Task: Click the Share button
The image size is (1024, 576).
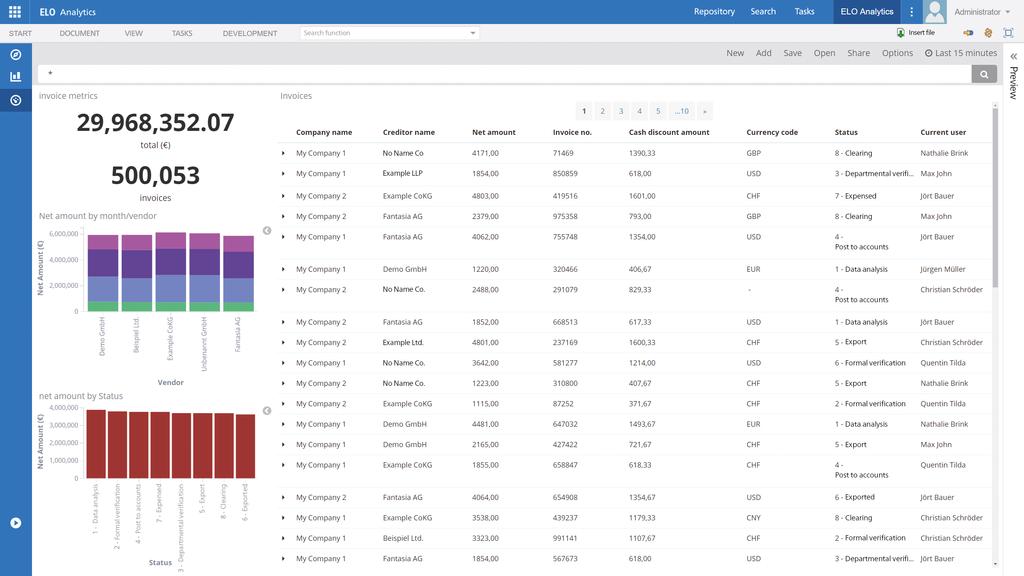Action: point(859,53)
